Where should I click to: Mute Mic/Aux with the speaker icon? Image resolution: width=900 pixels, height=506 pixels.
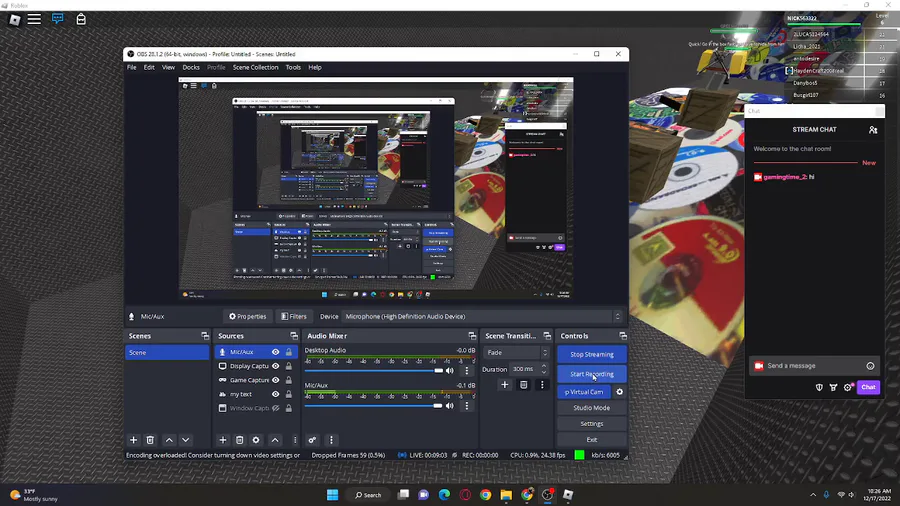(x=450, y=406)
